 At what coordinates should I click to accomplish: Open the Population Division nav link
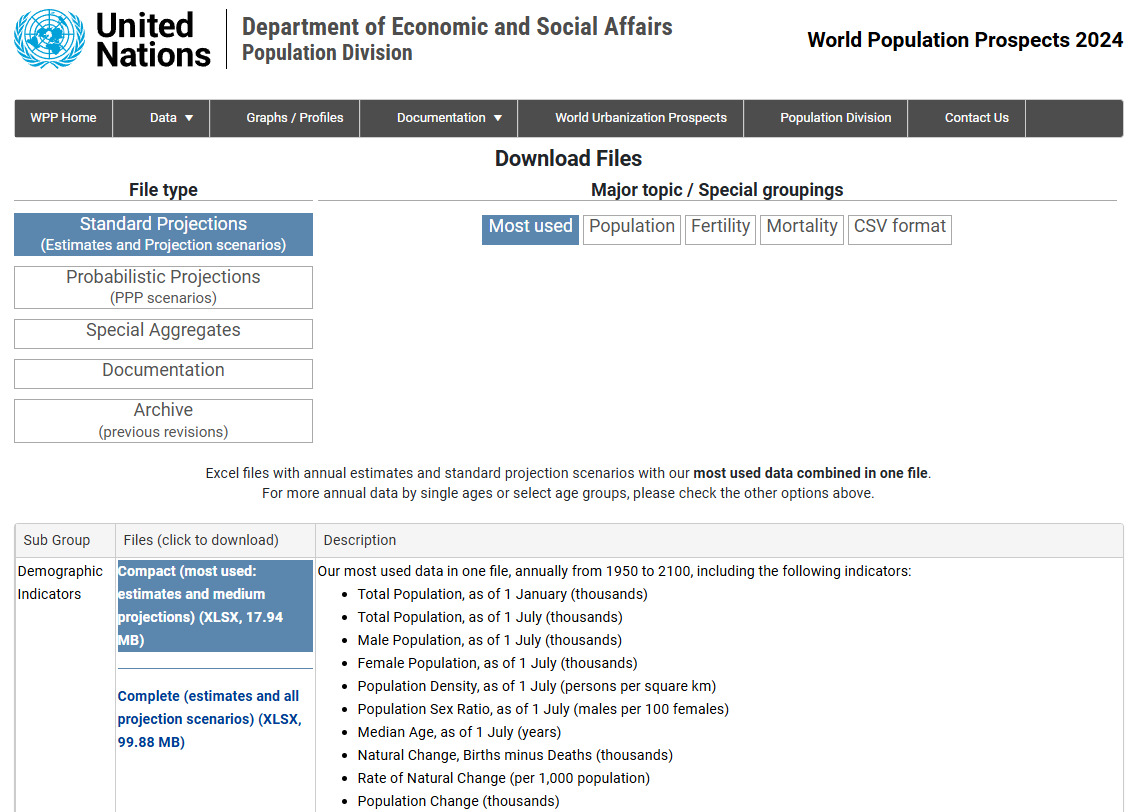[x=835, y=118]
